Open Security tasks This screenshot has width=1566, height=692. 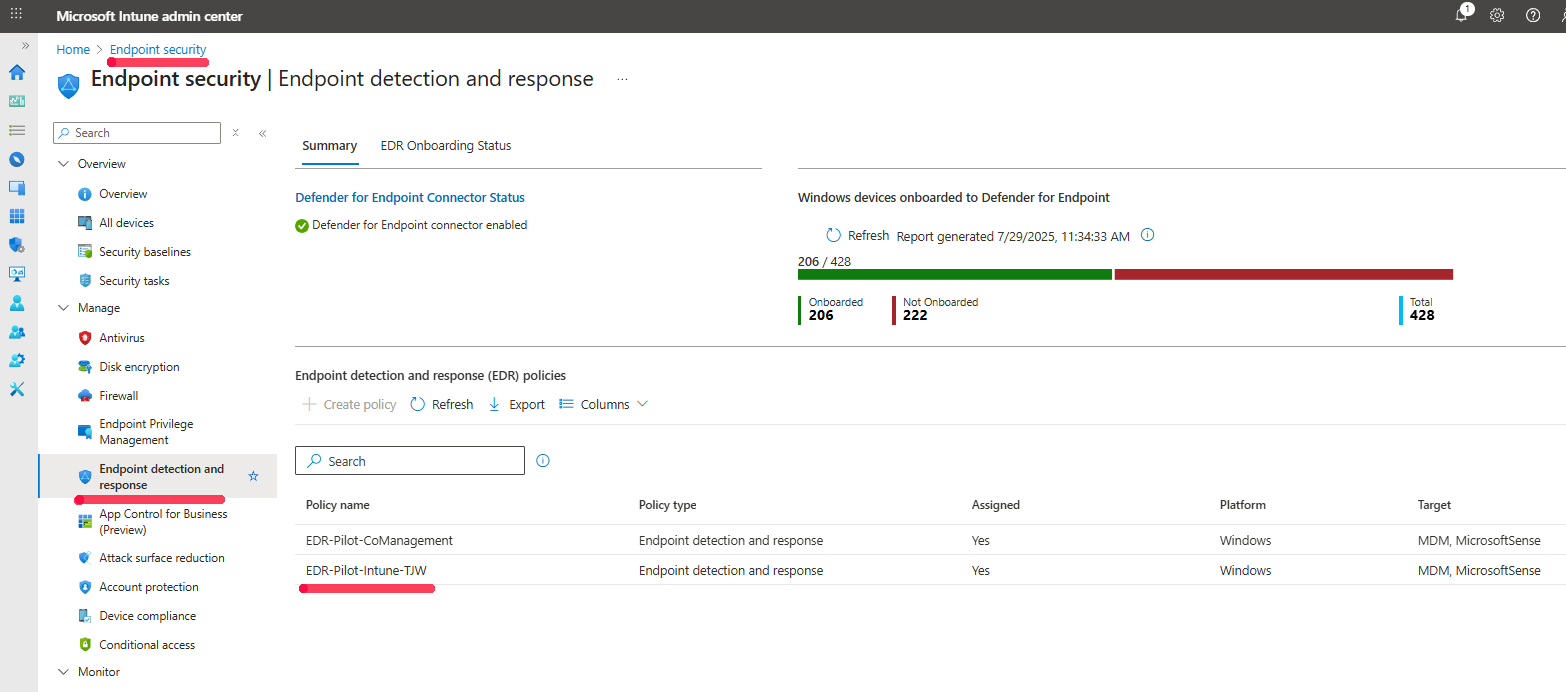134,281
